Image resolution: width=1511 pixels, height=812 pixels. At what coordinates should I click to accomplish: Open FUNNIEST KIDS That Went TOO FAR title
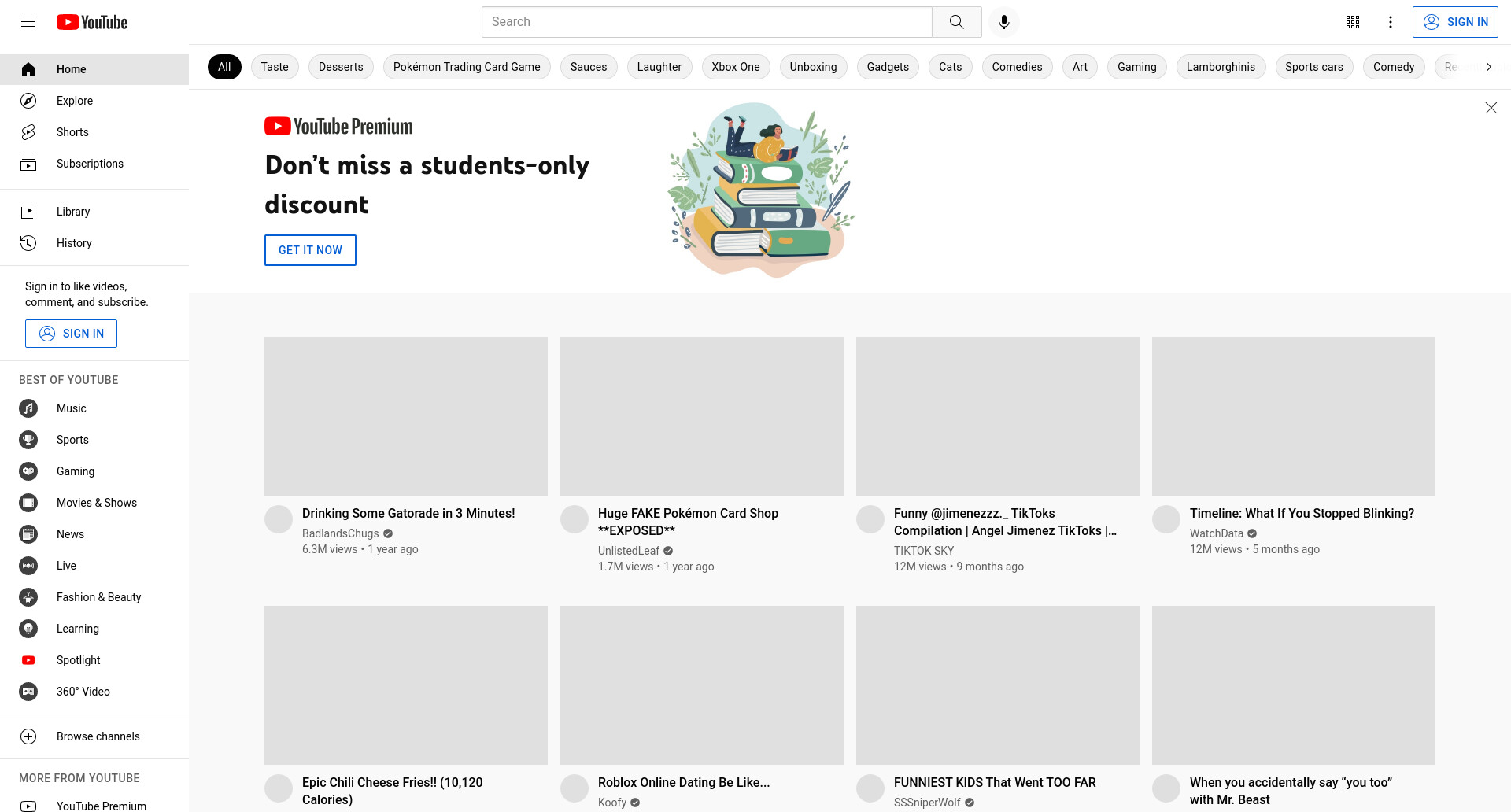point(995,782)
